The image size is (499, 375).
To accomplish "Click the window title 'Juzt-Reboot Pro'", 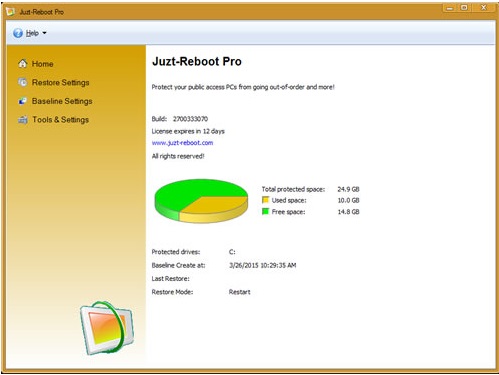I will [41, 12].
